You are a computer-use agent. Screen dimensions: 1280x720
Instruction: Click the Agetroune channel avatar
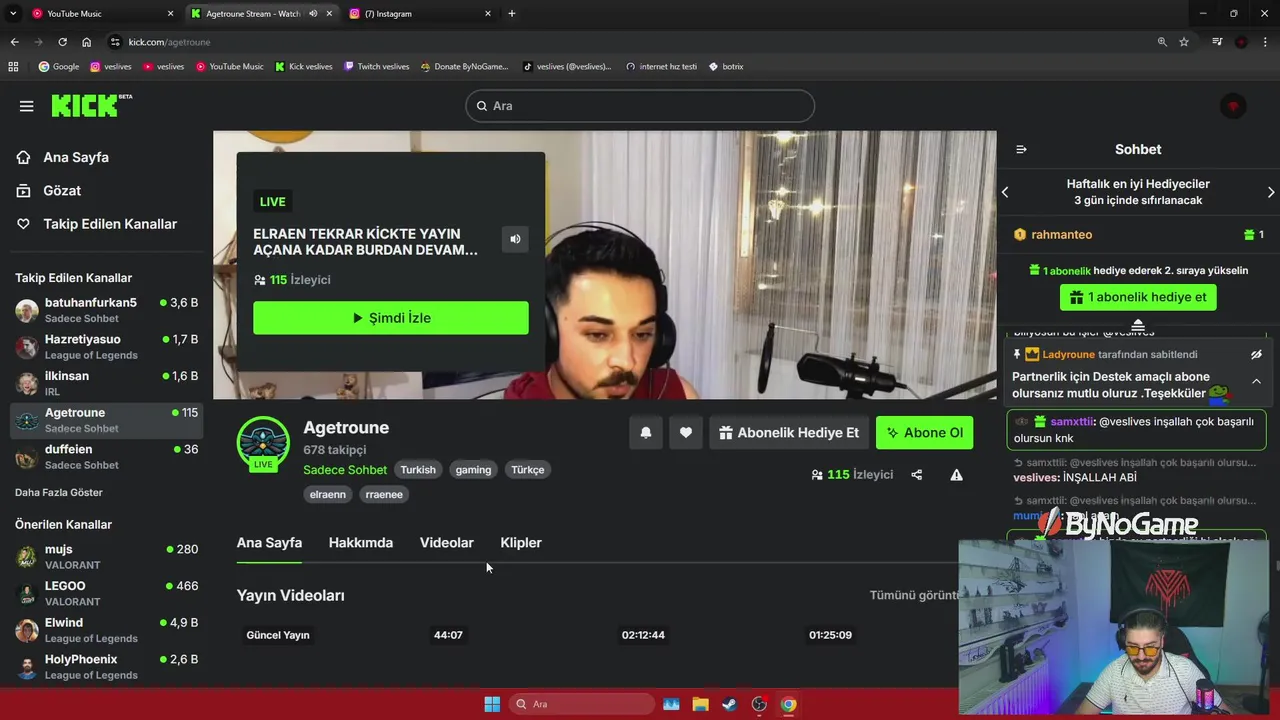click(263, 443)
